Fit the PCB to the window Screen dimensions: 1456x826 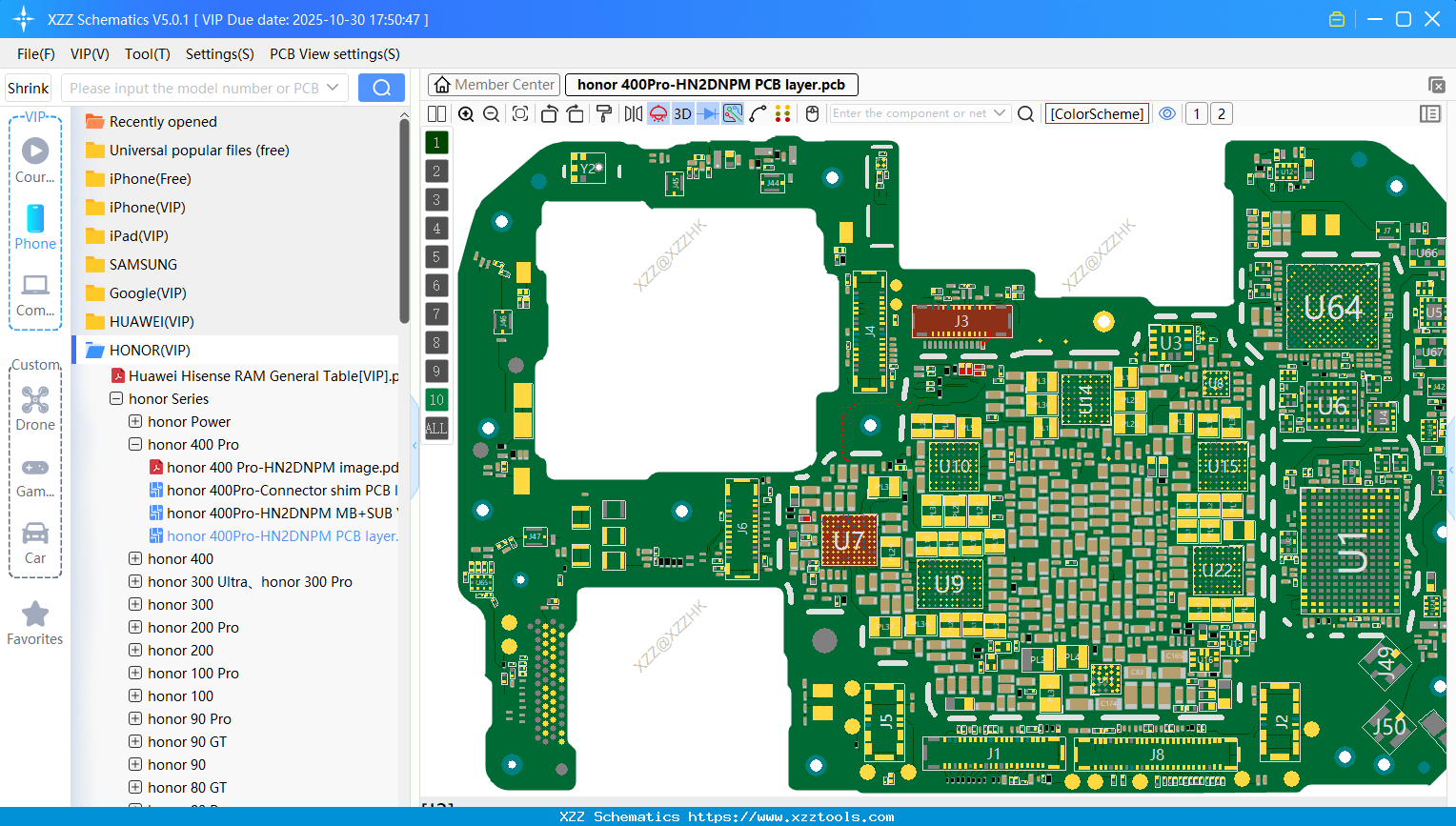coord(520,113)
